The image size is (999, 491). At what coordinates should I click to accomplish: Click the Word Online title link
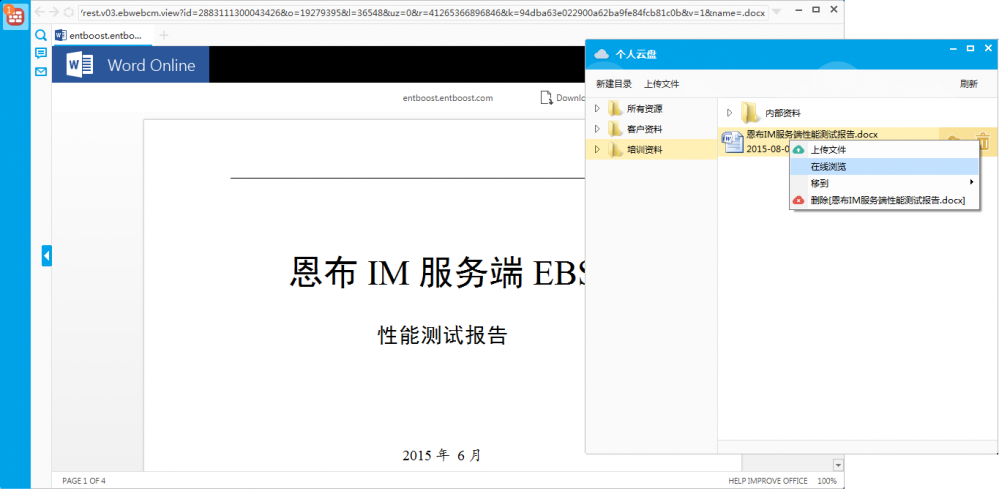(x=151, y=65)
